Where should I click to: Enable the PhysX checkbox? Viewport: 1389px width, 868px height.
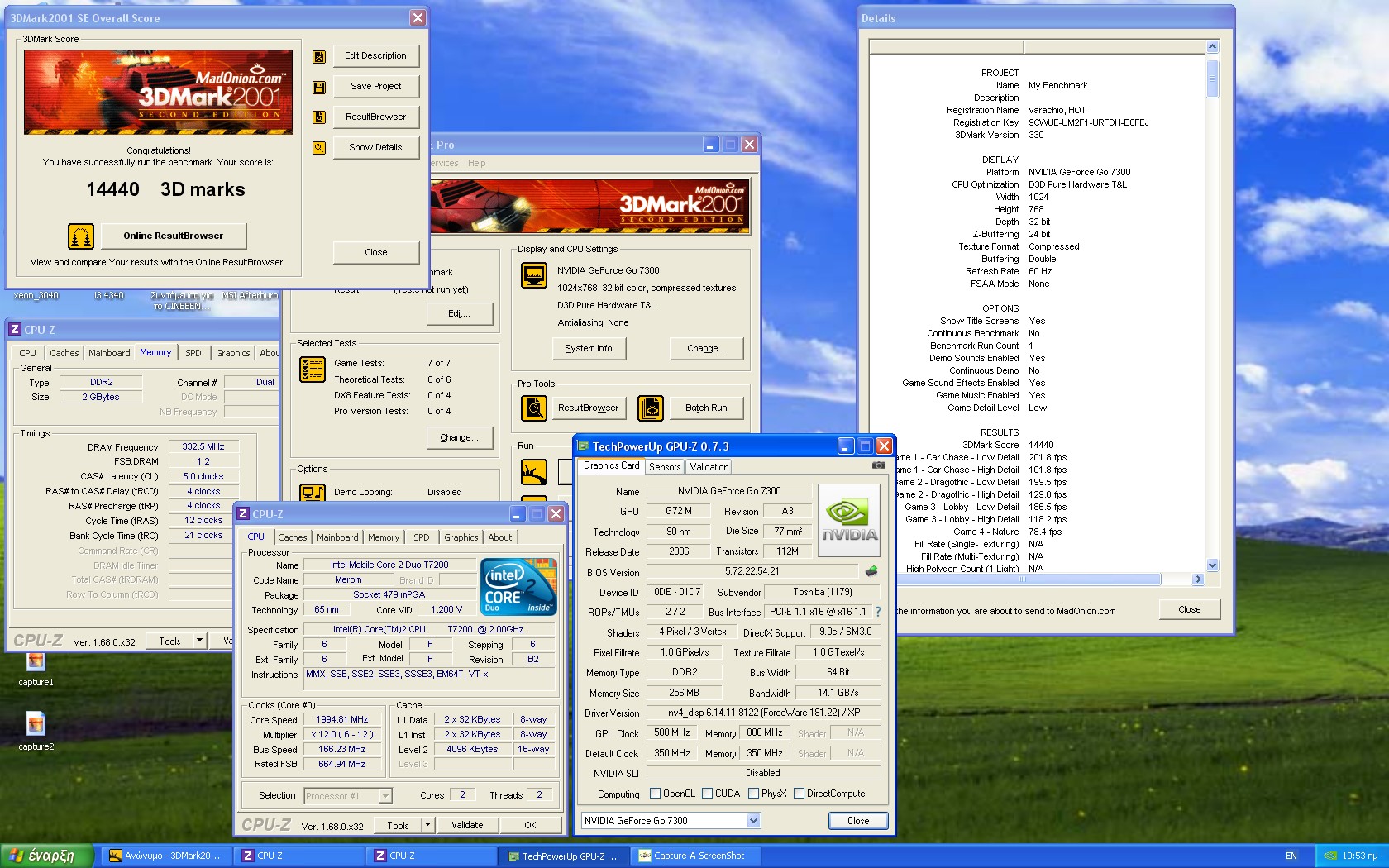754,794
